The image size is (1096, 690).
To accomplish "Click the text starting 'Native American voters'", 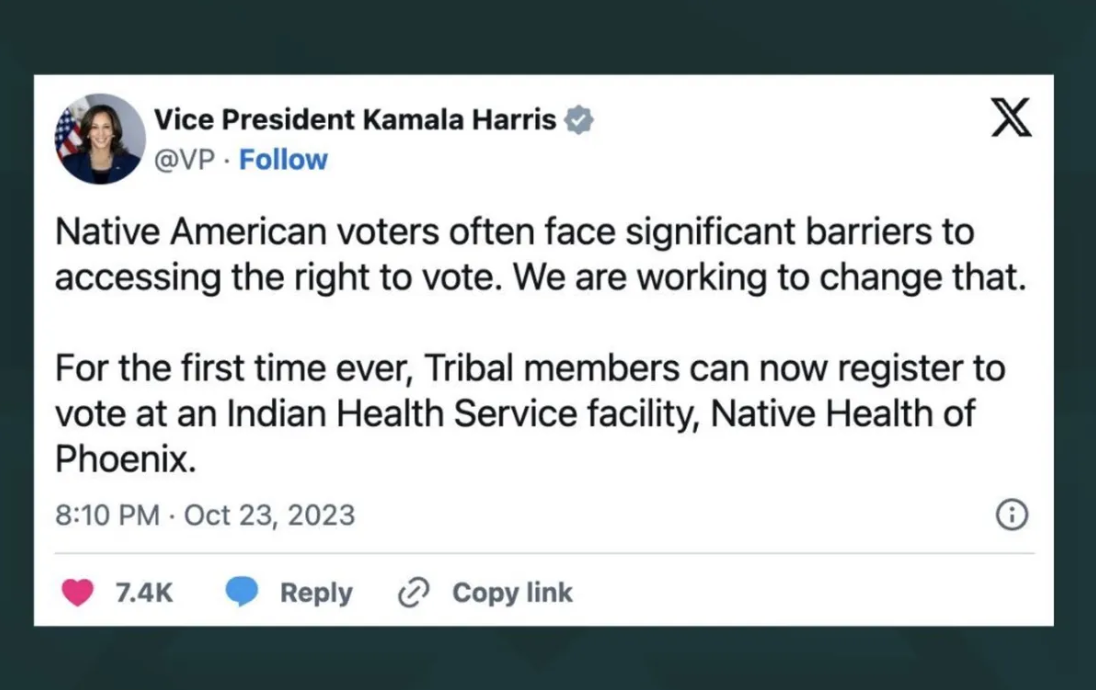I will point(540,254).
